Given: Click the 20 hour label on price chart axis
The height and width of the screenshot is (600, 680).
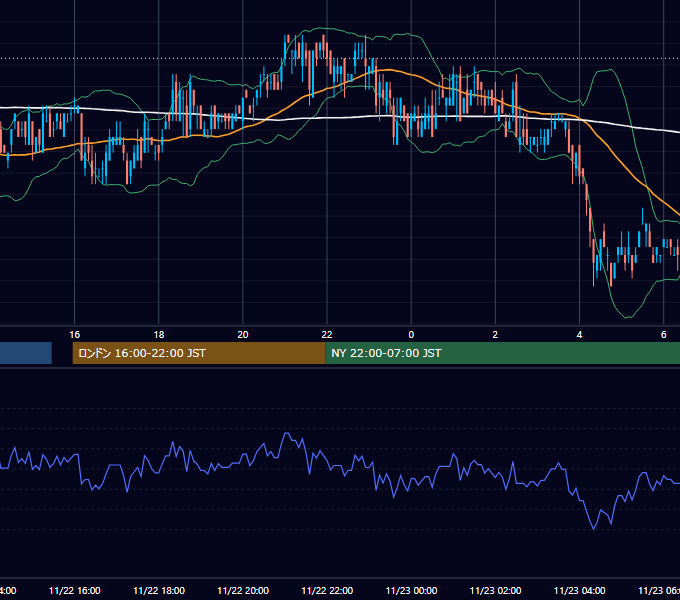Looking at the screenshot, I should [243, 334].
